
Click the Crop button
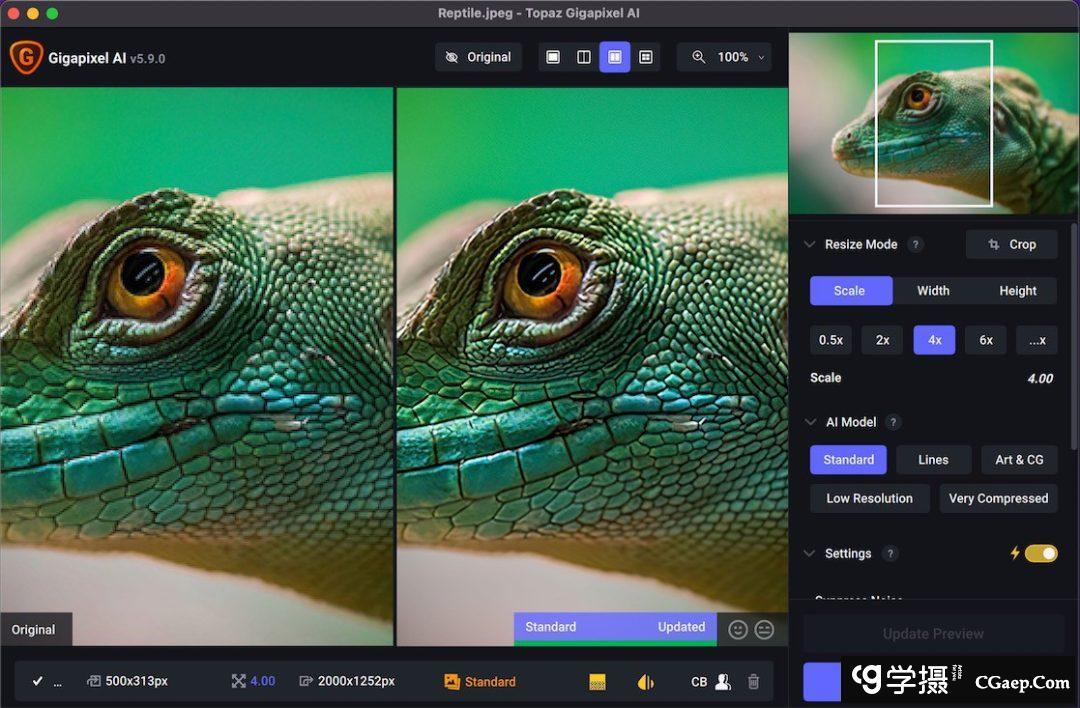tap(1011, 245)
